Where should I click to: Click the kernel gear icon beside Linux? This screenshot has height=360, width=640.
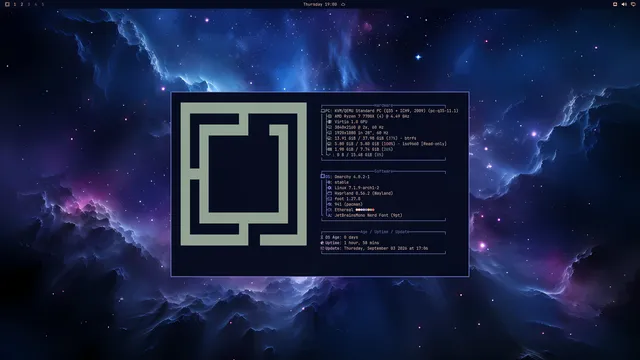tap(330, 188)
